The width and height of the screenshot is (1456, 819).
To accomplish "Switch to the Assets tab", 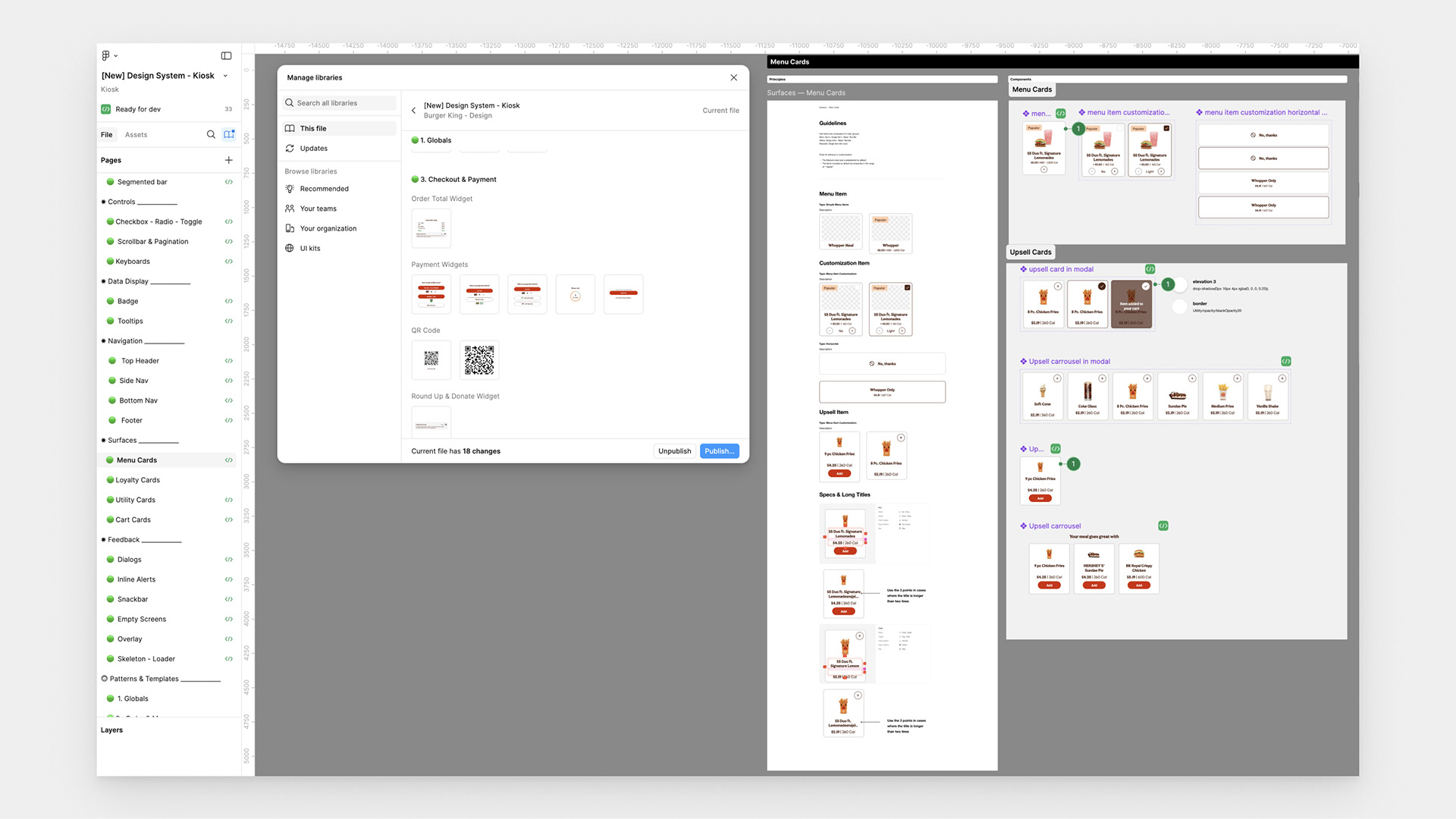I will click(136, 135).
